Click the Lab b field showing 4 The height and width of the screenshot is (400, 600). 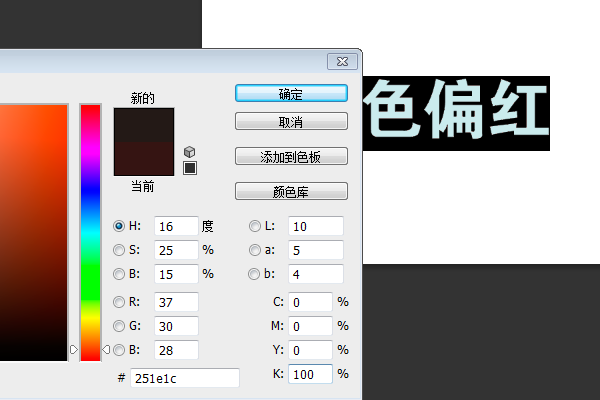(316, 274)
